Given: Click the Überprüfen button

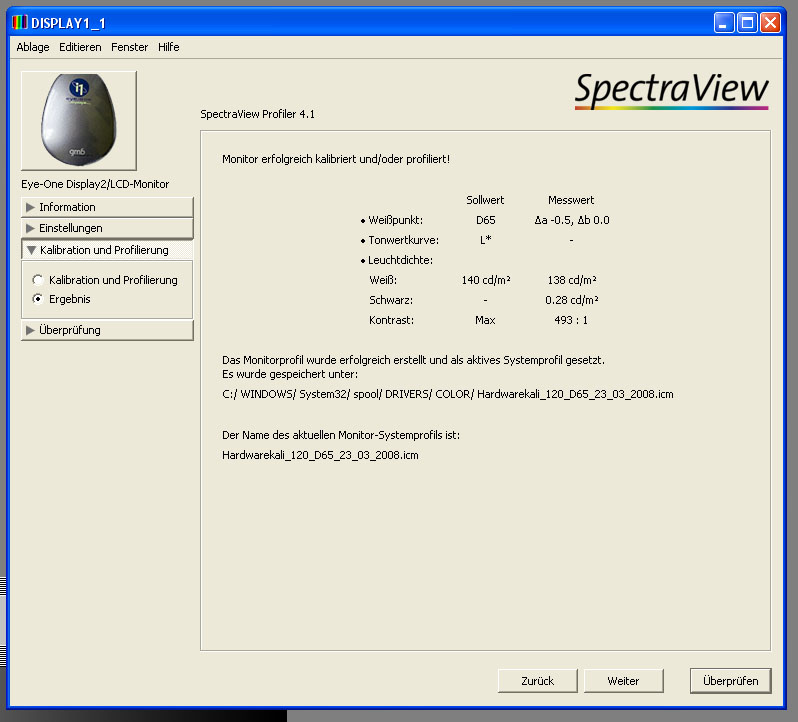Looking at the screenshot, I should point(730,681).
